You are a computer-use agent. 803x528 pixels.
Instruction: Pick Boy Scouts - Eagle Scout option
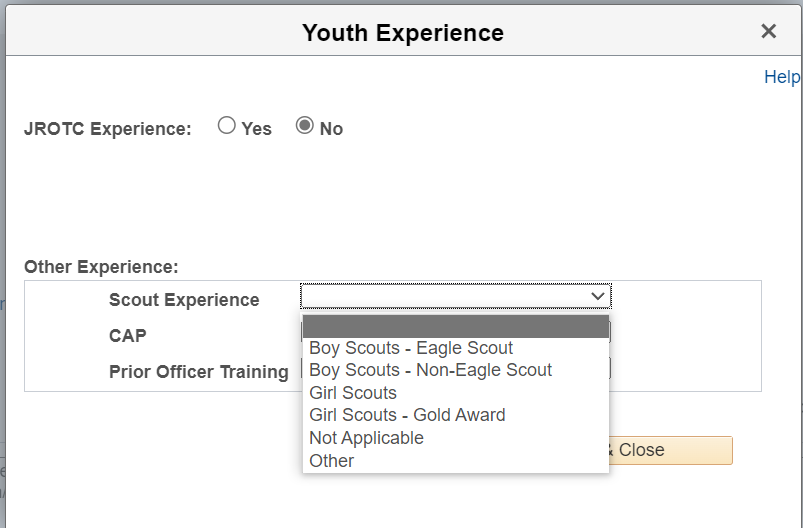tap(411, 348)
